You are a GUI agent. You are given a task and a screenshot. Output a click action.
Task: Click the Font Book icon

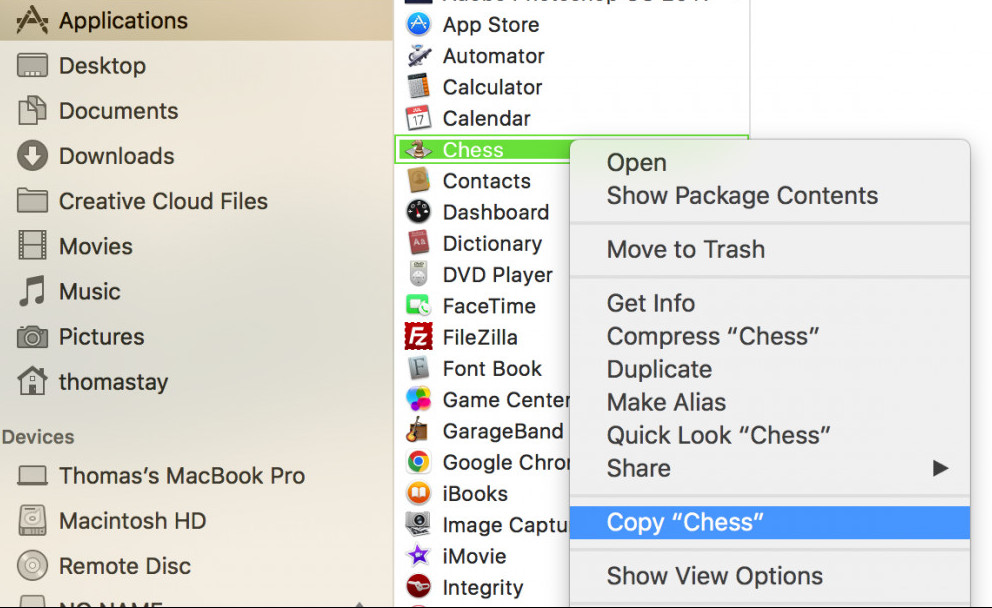[418, 368]
